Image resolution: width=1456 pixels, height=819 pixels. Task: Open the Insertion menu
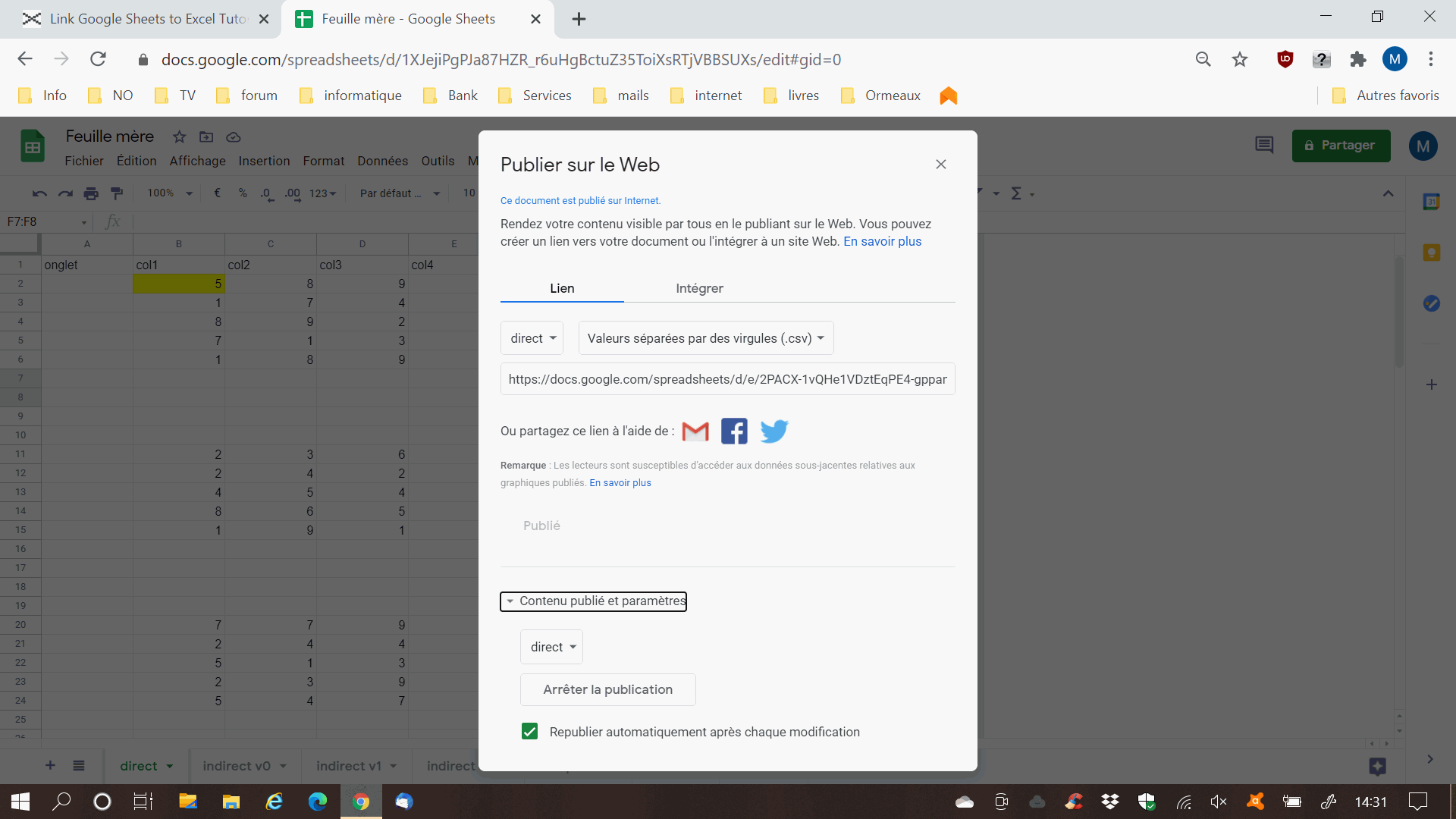click(x=264, y=161)
